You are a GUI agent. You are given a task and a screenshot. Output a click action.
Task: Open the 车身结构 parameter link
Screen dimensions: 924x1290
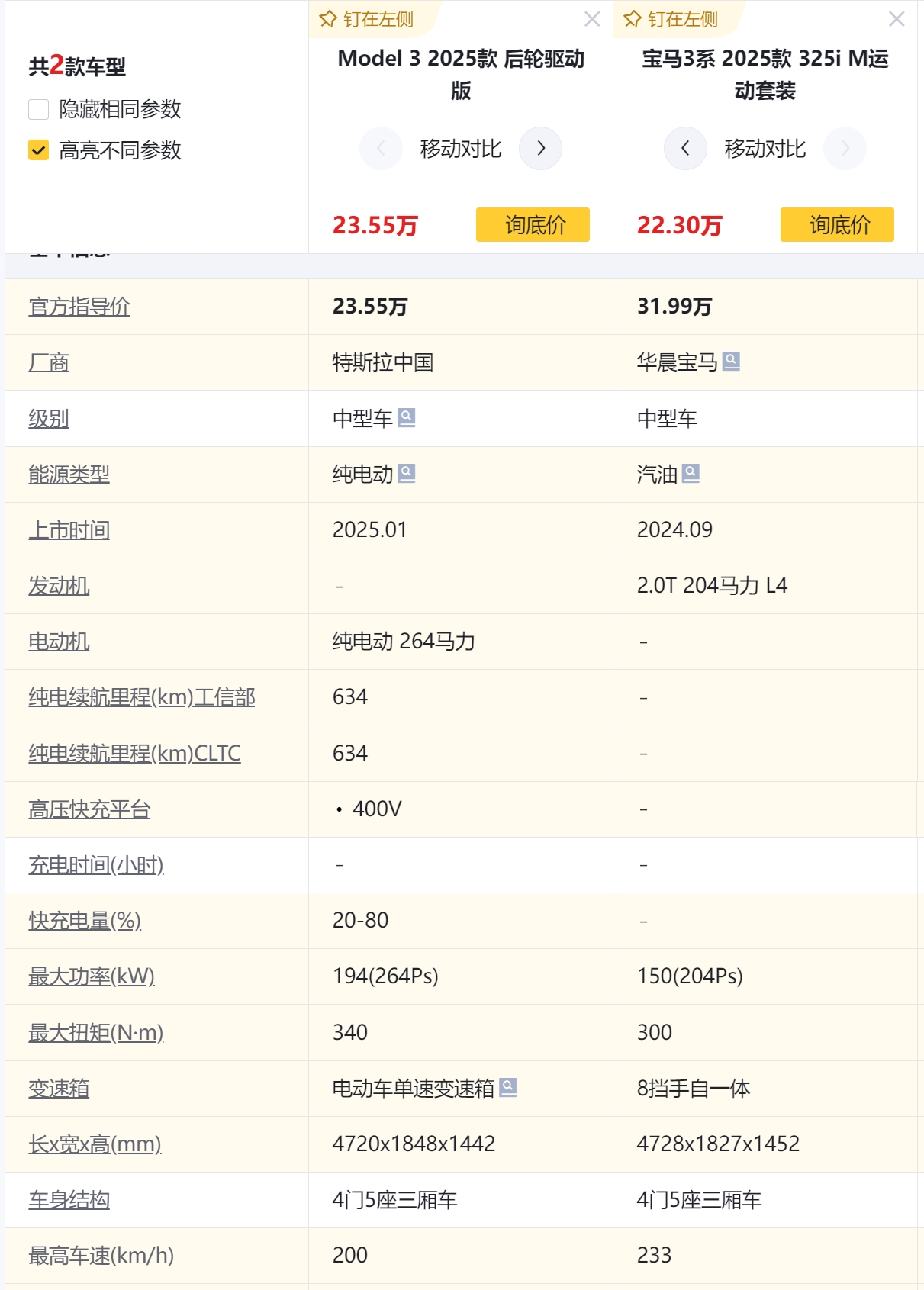point(69,1200)
